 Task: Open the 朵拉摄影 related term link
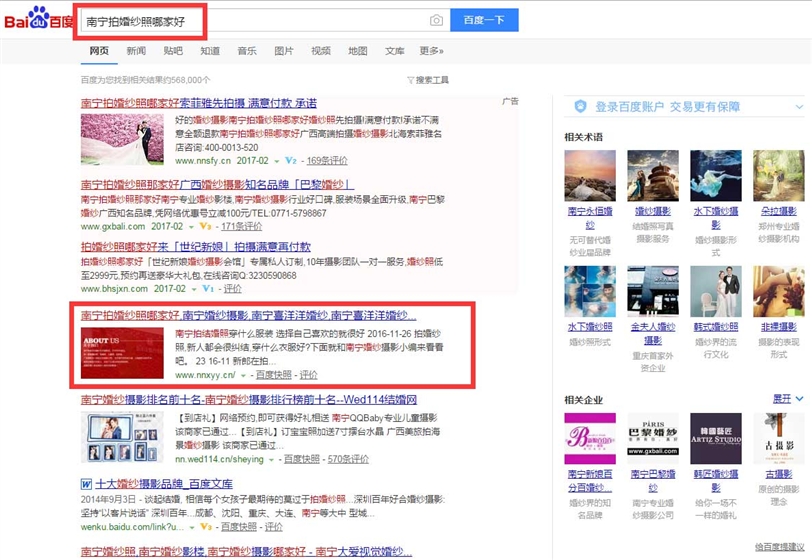coord(778,211)
